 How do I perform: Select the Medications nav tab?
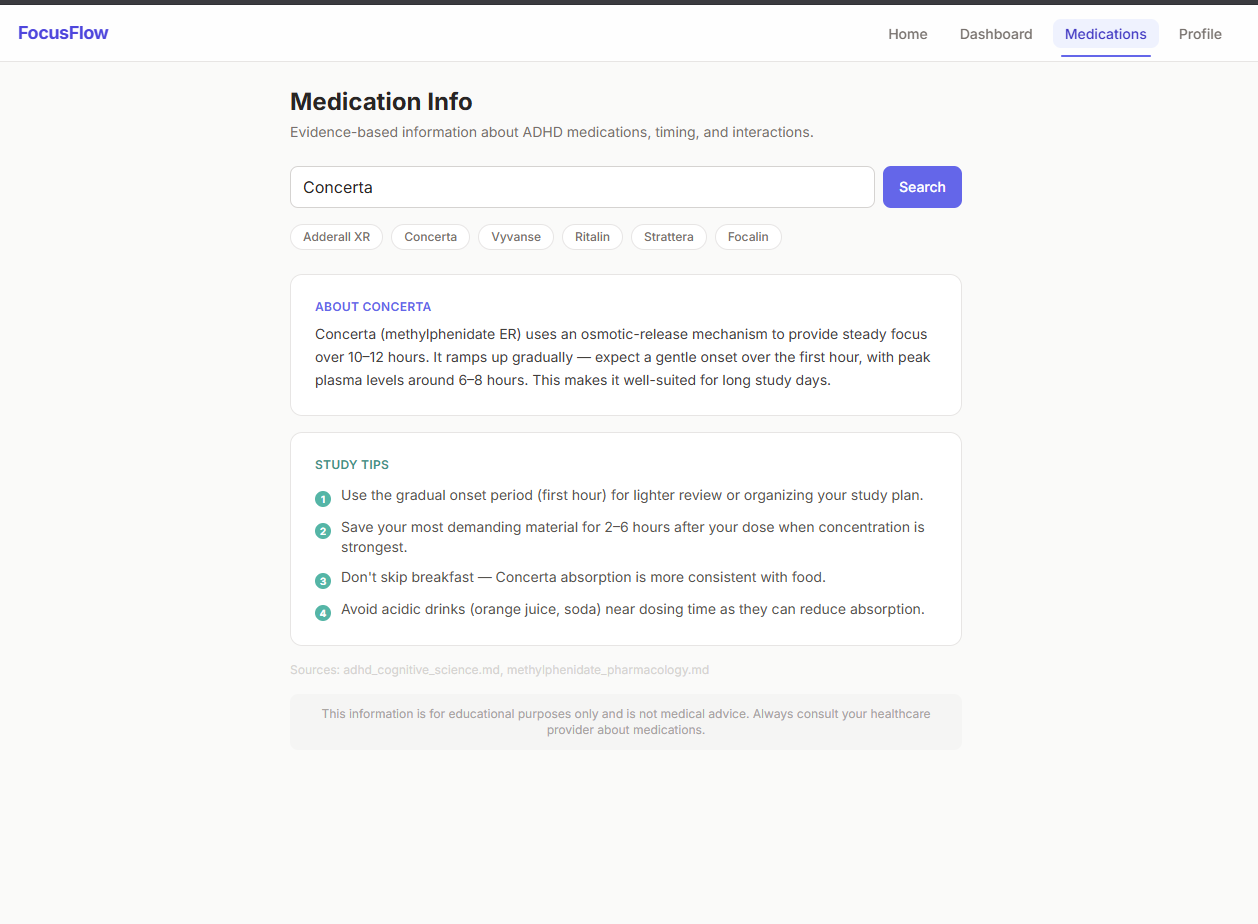(x=1106, y=34)
